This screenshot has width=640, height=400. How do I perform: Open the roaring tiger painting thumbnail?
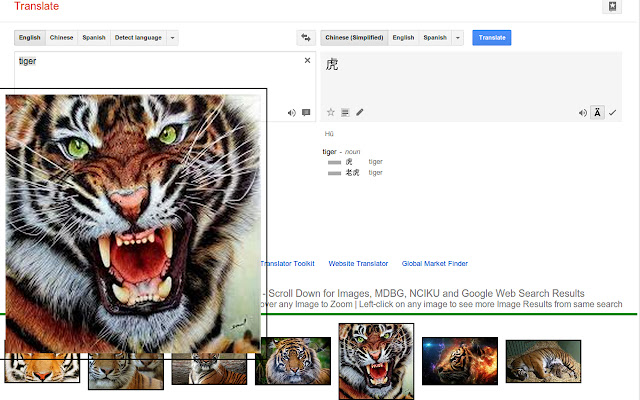376,361
